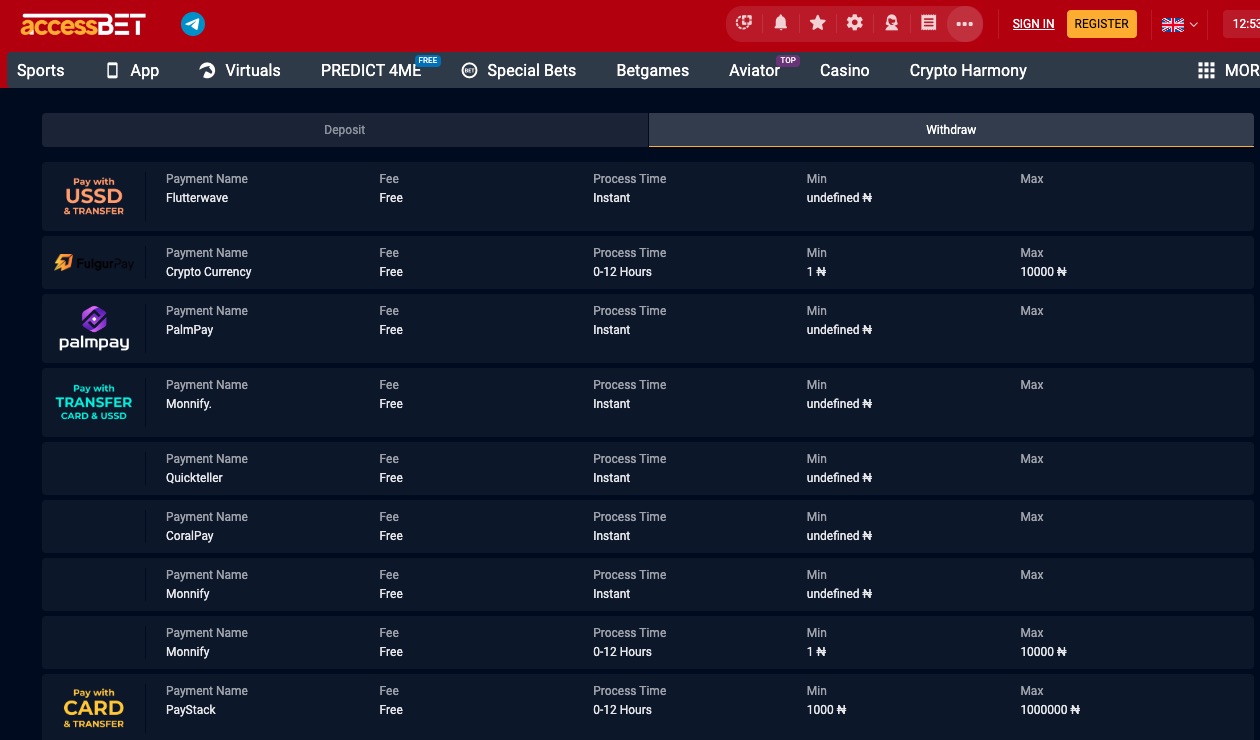This screenshot has height=740, width=1260.
Task: Select the Flutterwave payment name
Action: (197, 198)
